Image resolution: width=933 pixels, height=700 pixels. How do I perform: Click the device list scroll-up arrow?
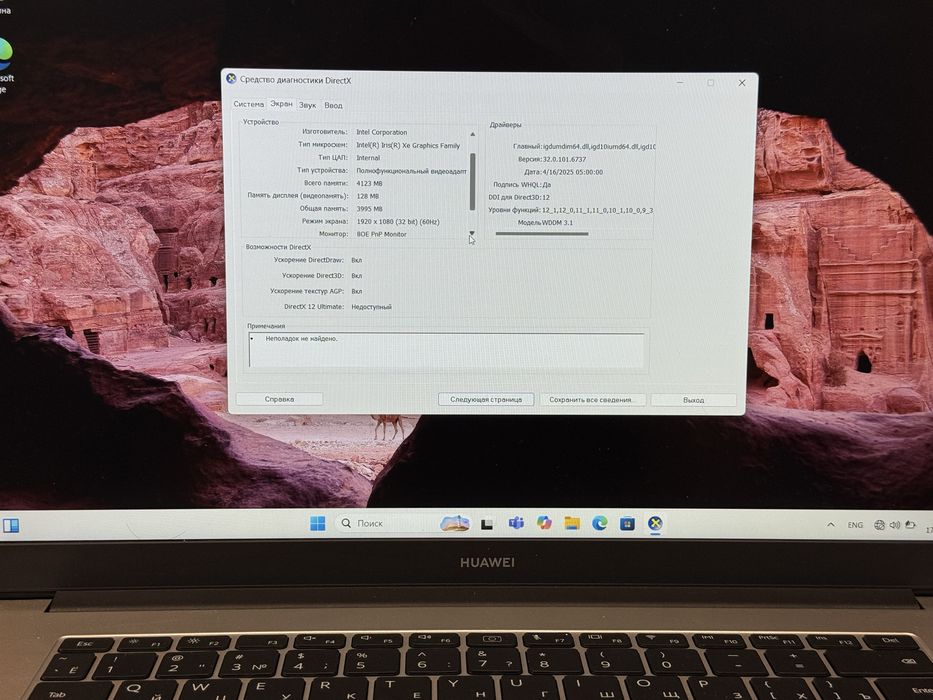click(472, 134)
